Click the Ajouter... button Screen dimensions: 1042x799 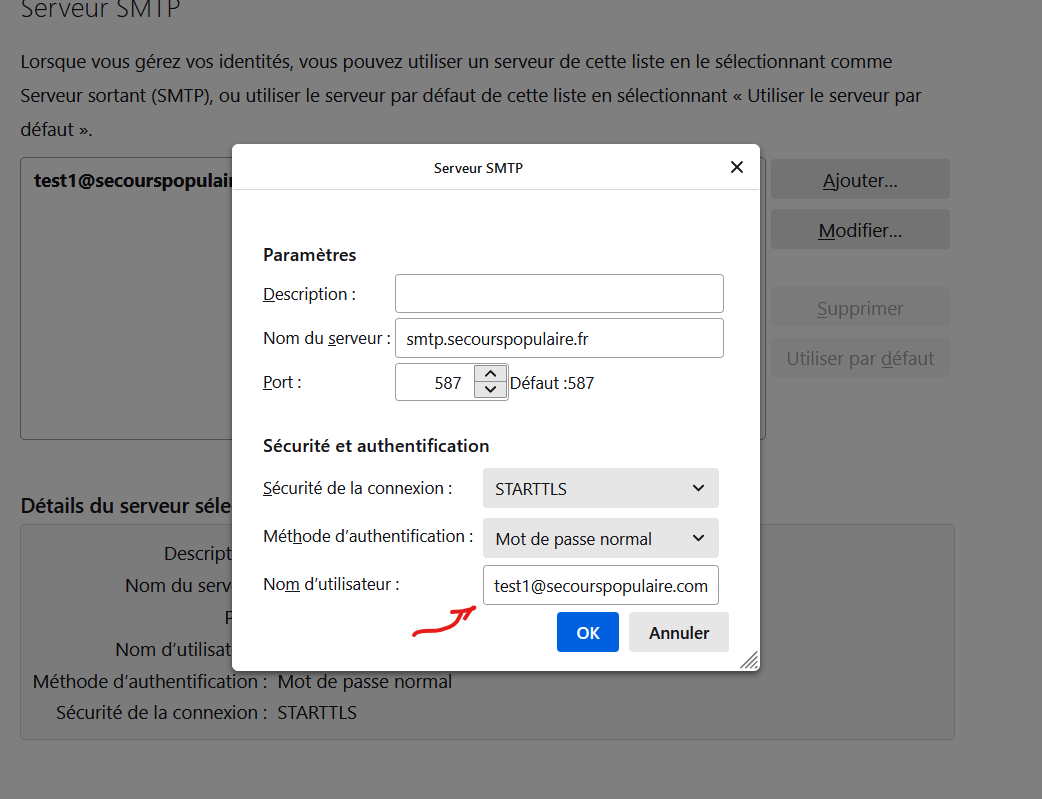tap(860, 180)
